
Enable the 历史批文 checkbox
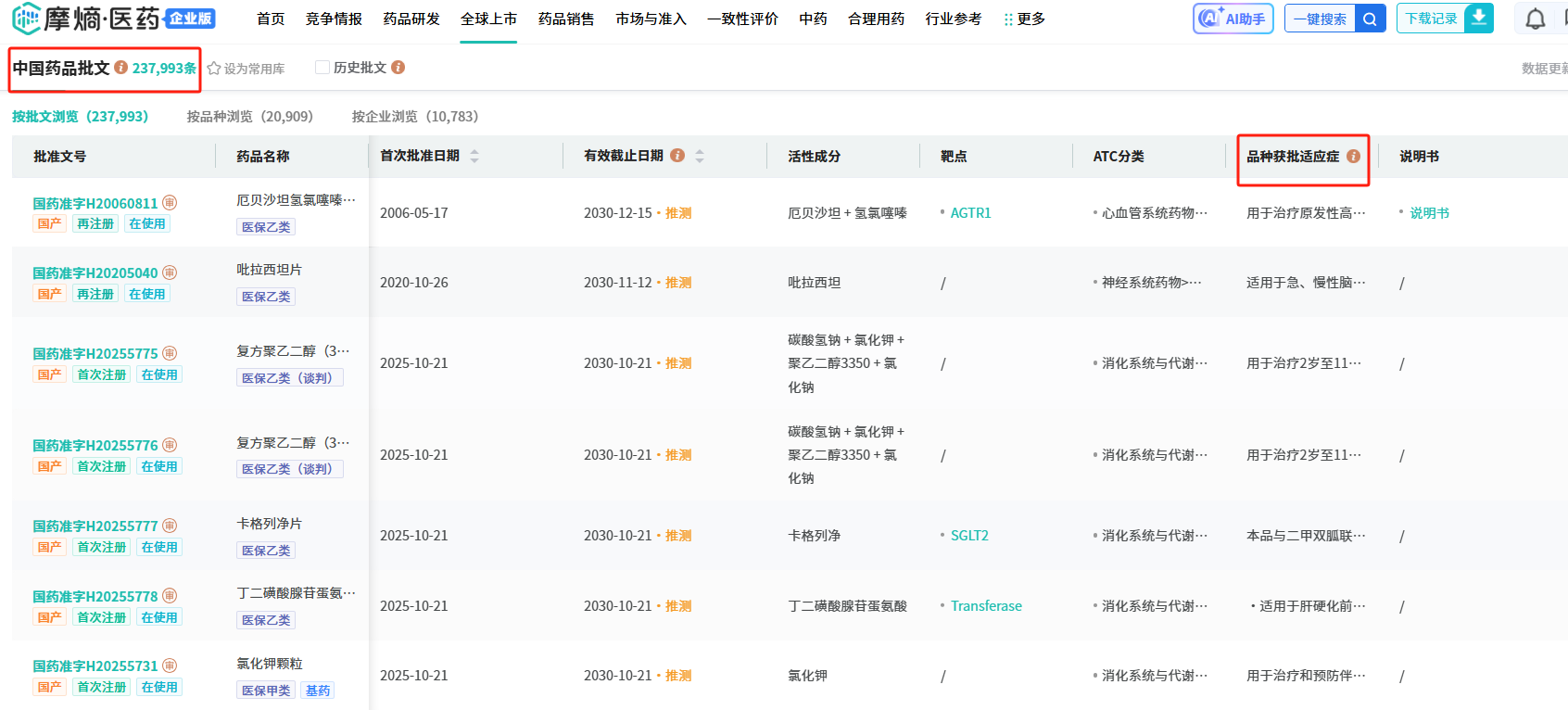[x=322, y=68]
